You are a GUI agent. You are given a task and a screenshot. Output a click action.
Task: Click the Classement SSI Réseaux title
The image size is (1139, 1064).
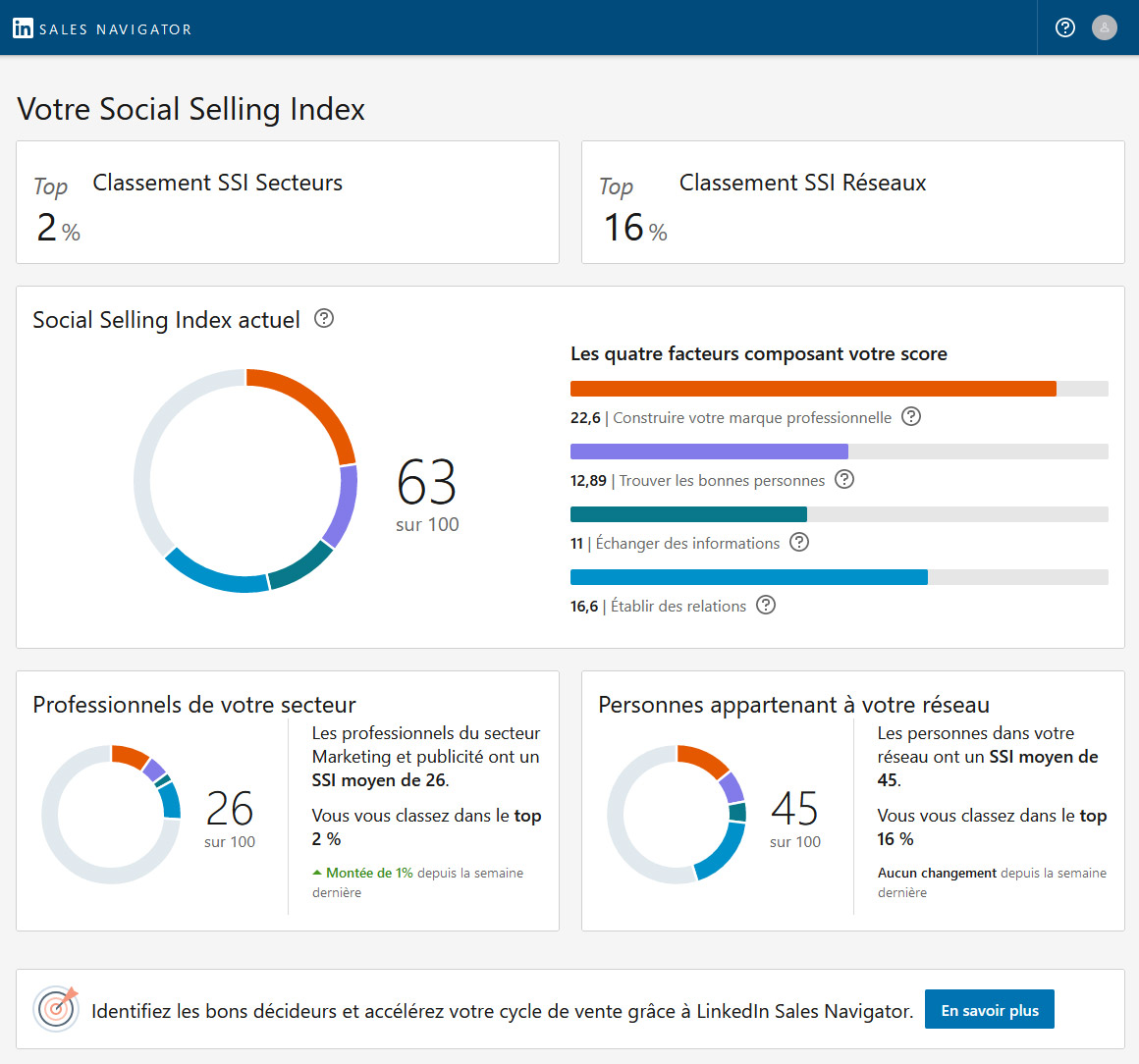click(802, 183)
